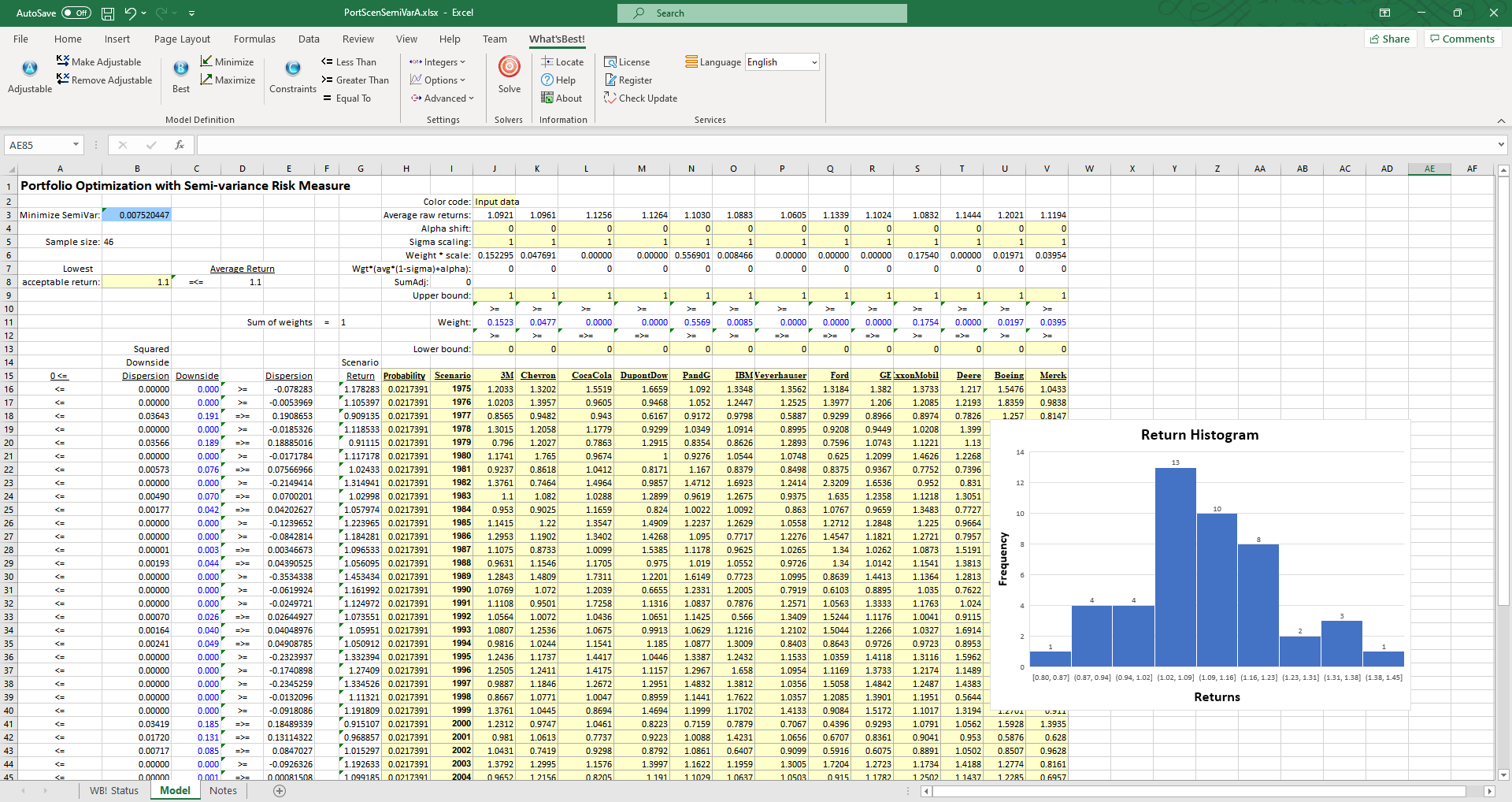Select the Minimize SemiVar value cell 0.007520447

coord(137,215)
